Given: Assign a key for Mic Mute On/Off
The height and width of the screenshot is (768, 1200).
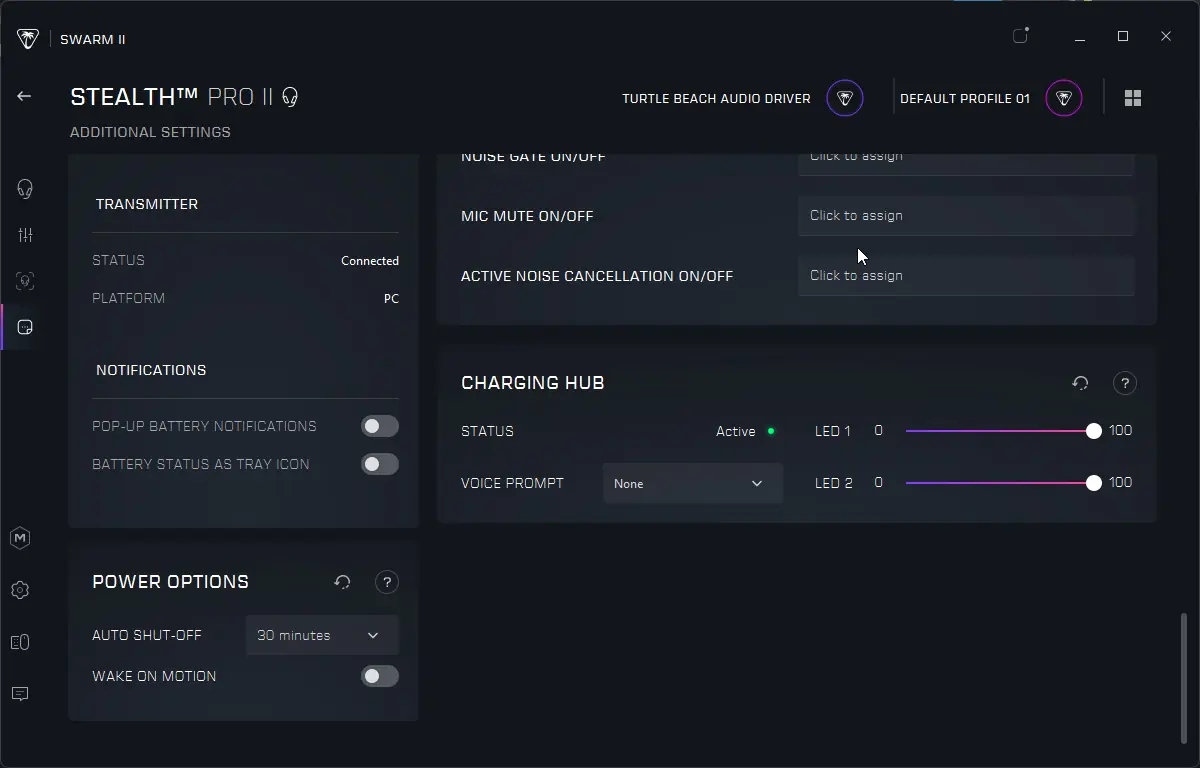Looking at the screenshot, I should coord(966,215).
